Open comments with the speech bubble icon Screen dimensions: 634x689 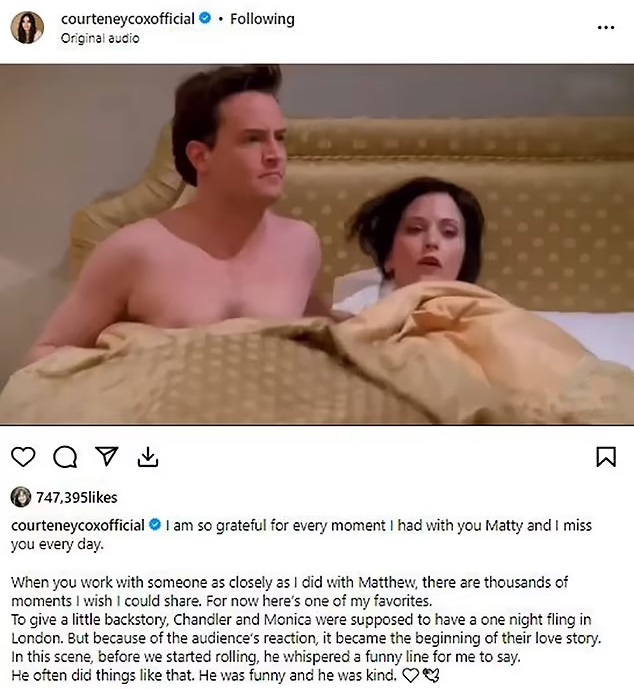(65, 457)
